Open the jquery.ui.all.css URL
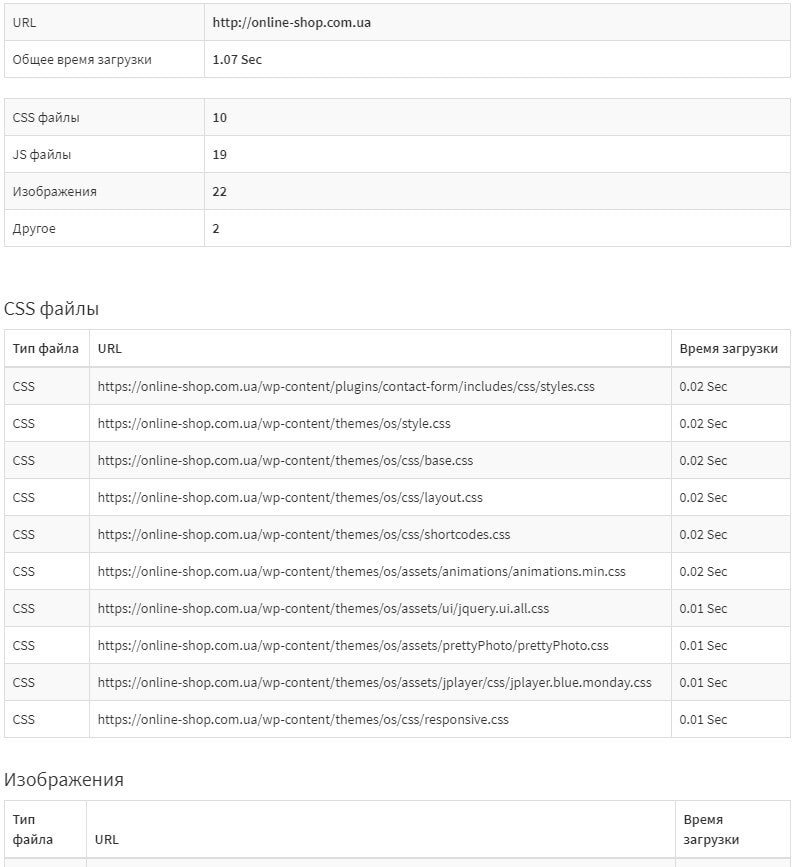The height and width of the screenshot is (867, 797). 323,608
